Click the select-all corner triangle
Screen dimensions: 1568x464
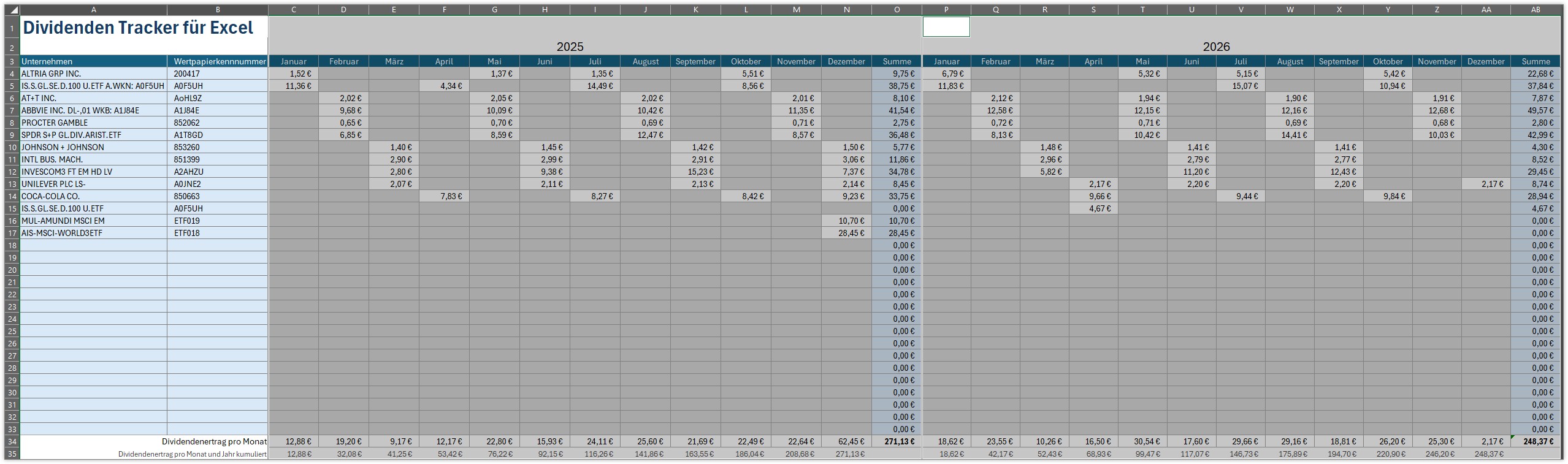coord(12,10)
